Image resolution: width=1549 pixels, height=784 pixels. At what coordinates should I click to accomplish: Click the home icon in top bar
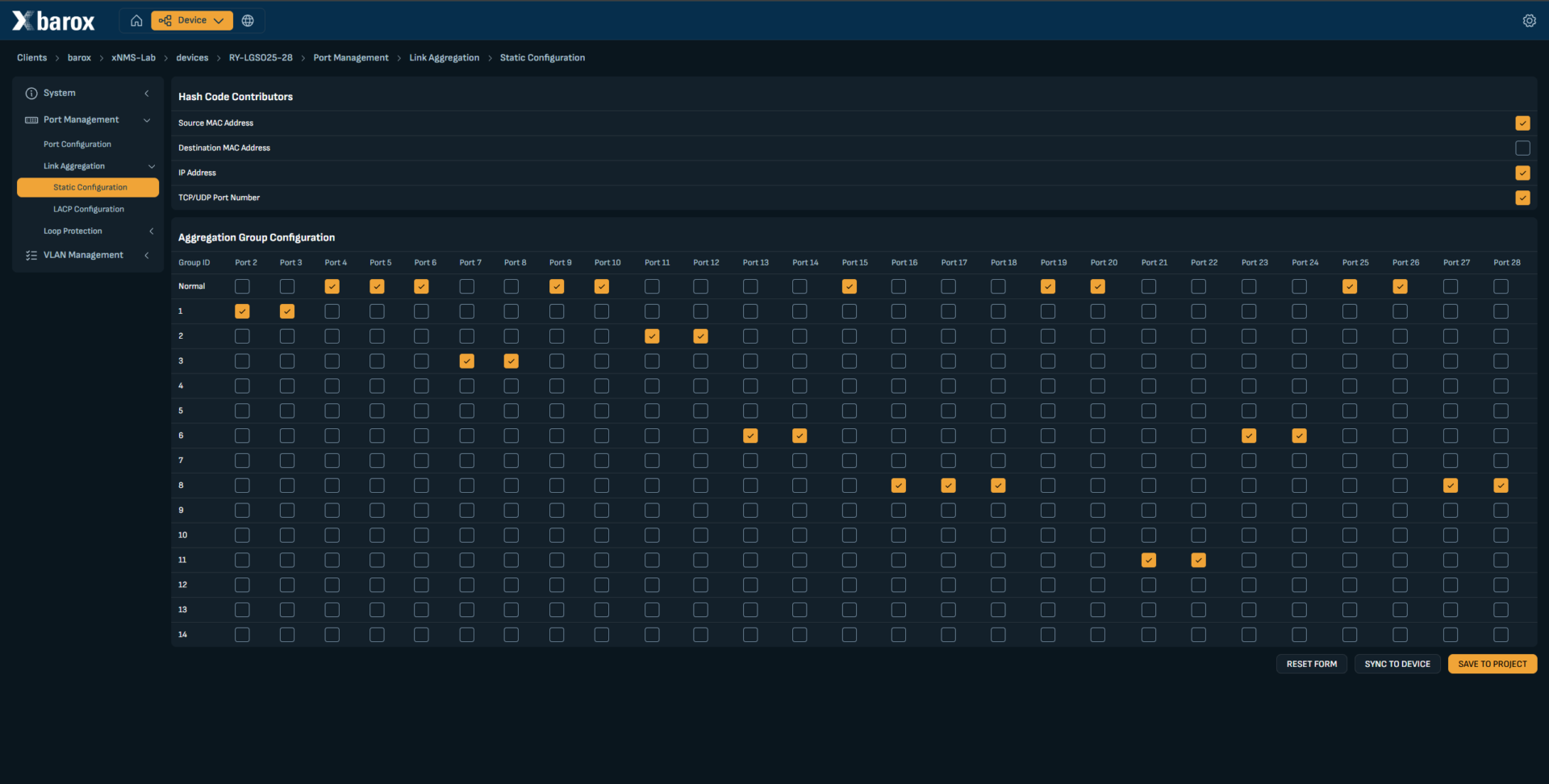[x=136, y=21]
